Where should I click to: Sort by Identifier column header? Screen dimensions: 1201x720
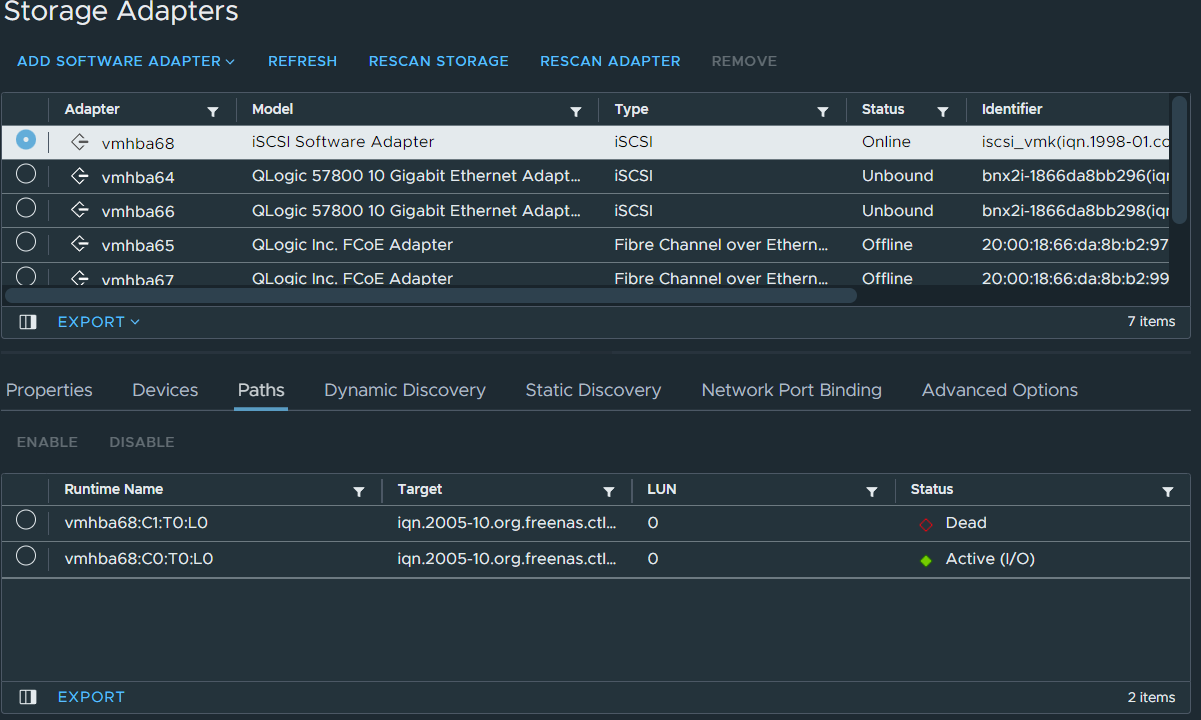(x=1012, y=109)
